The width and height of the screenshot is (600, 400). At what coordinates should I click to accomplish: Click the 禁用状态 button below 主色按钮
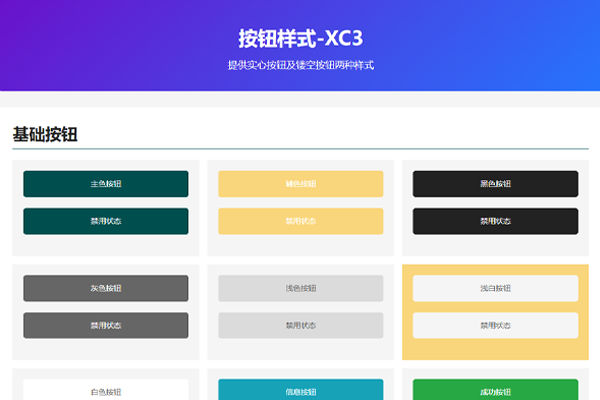(x=105, y=221)
